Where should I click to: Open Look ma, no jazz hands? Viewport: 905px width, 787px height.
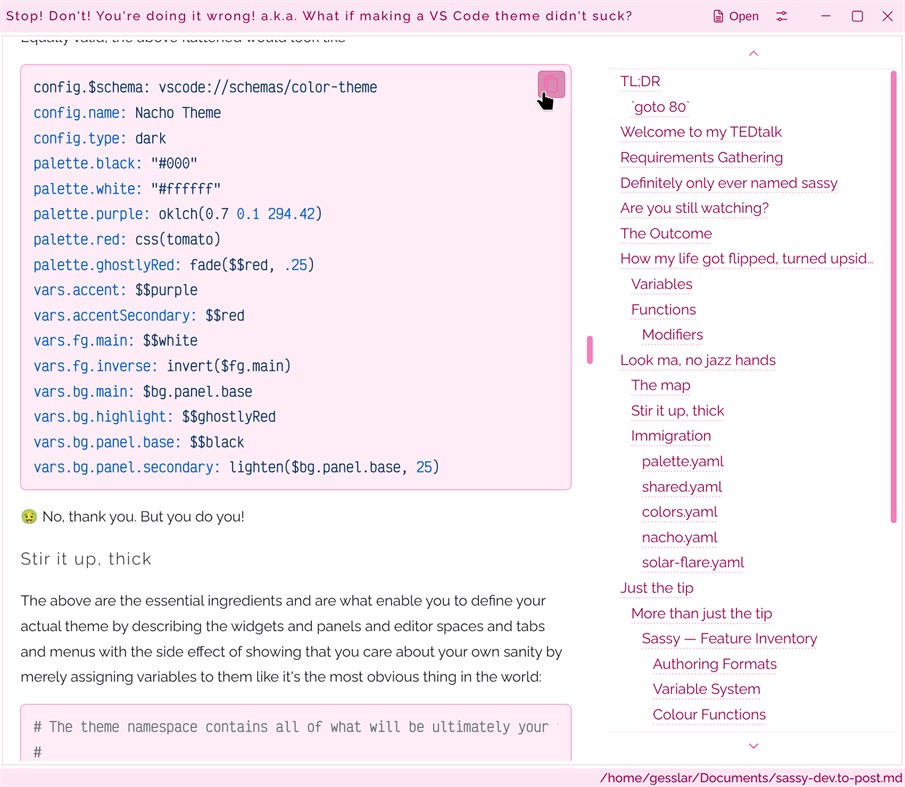coord(698,360)
